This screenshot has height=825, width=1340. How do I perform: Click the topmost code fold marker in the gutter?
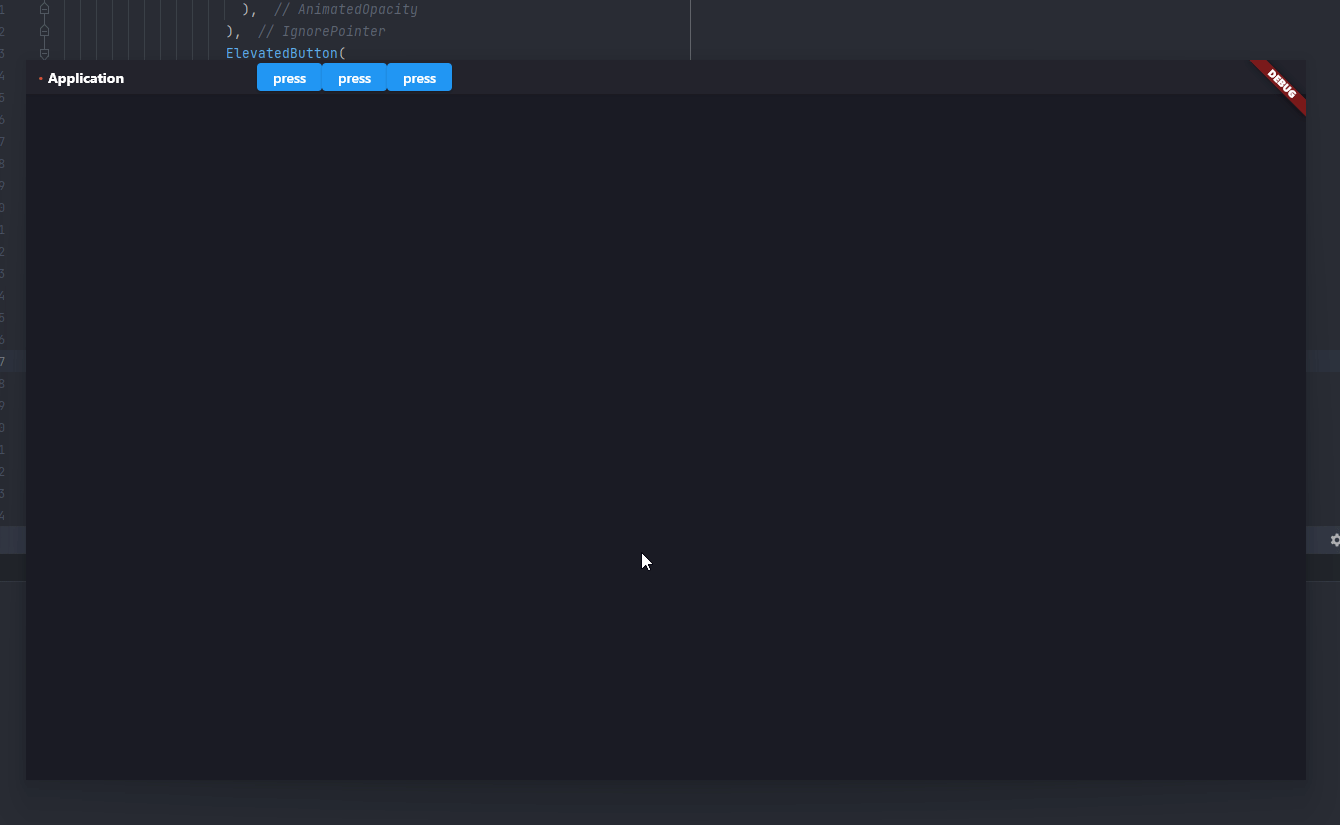(43, 8)
